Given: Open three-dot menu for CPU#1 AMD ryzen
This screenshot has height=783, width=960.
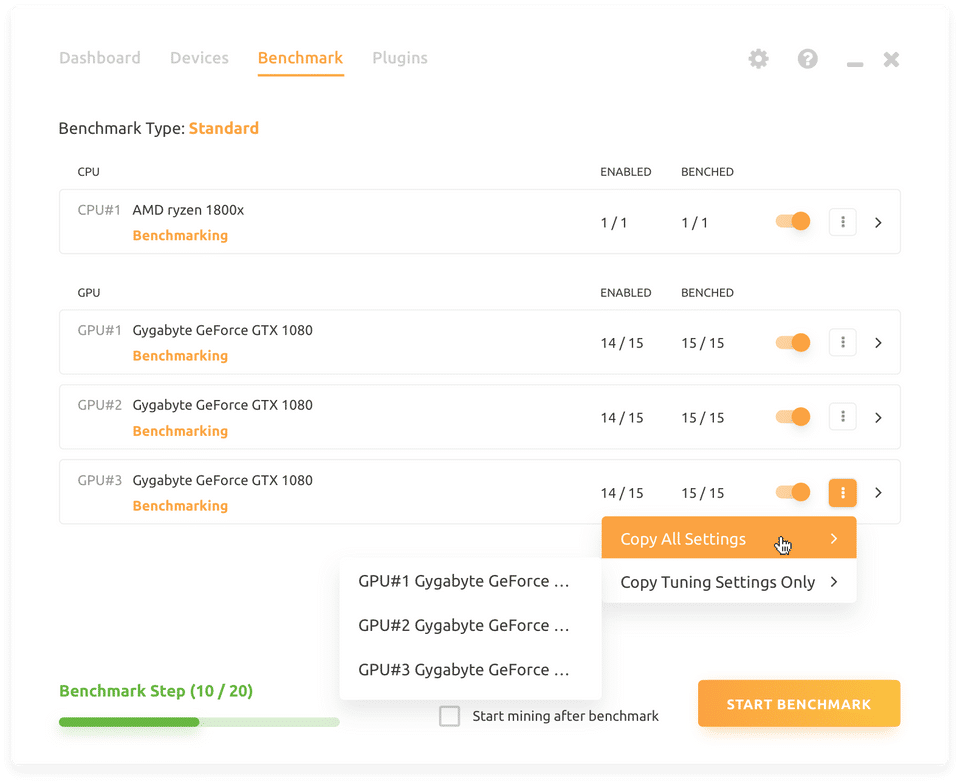Looking at the screenshot, I should click(x=842, y=222).
